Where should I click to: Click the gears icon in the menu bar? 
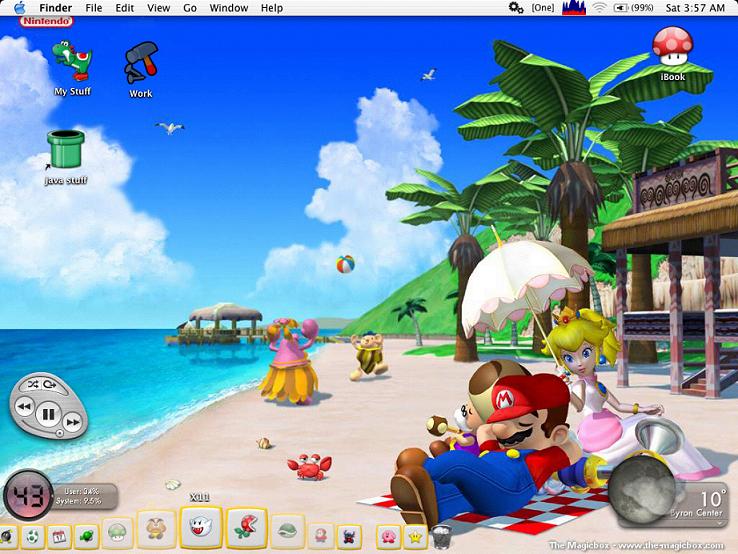point(516,8)
